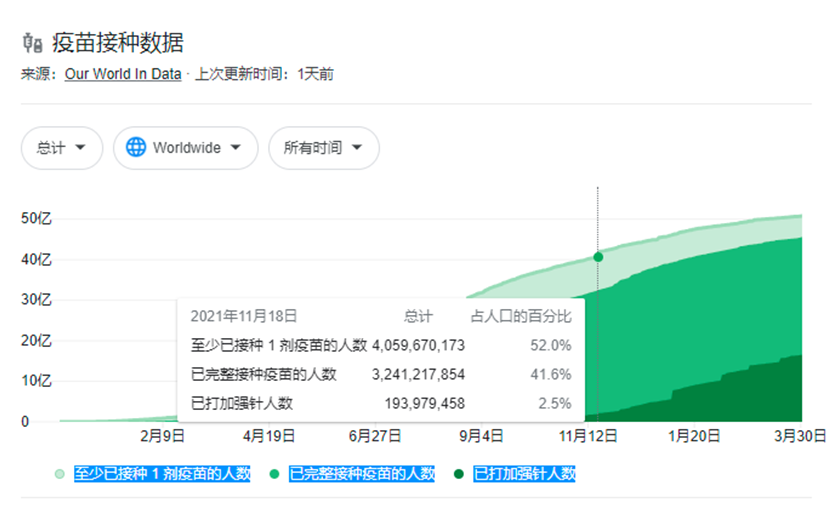
Task: Toggle 已完整接种疫苗的人数 series
Action: coord(361,474)
